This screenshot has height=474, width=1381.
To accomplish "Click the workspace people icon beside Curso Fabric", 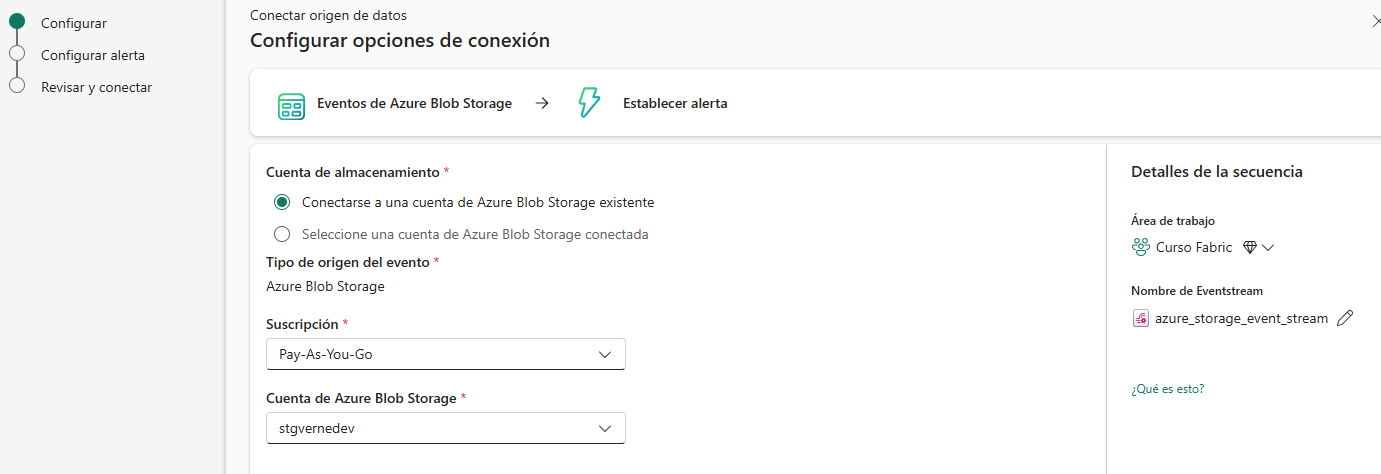I will [1140, 247].
